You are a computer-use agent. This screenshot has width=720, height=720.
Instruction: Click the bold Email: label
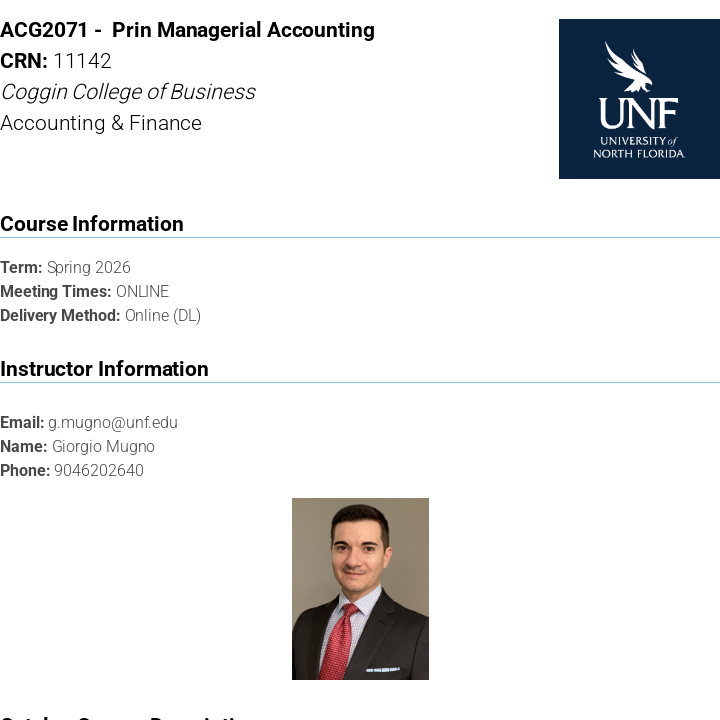pos(22,423)
